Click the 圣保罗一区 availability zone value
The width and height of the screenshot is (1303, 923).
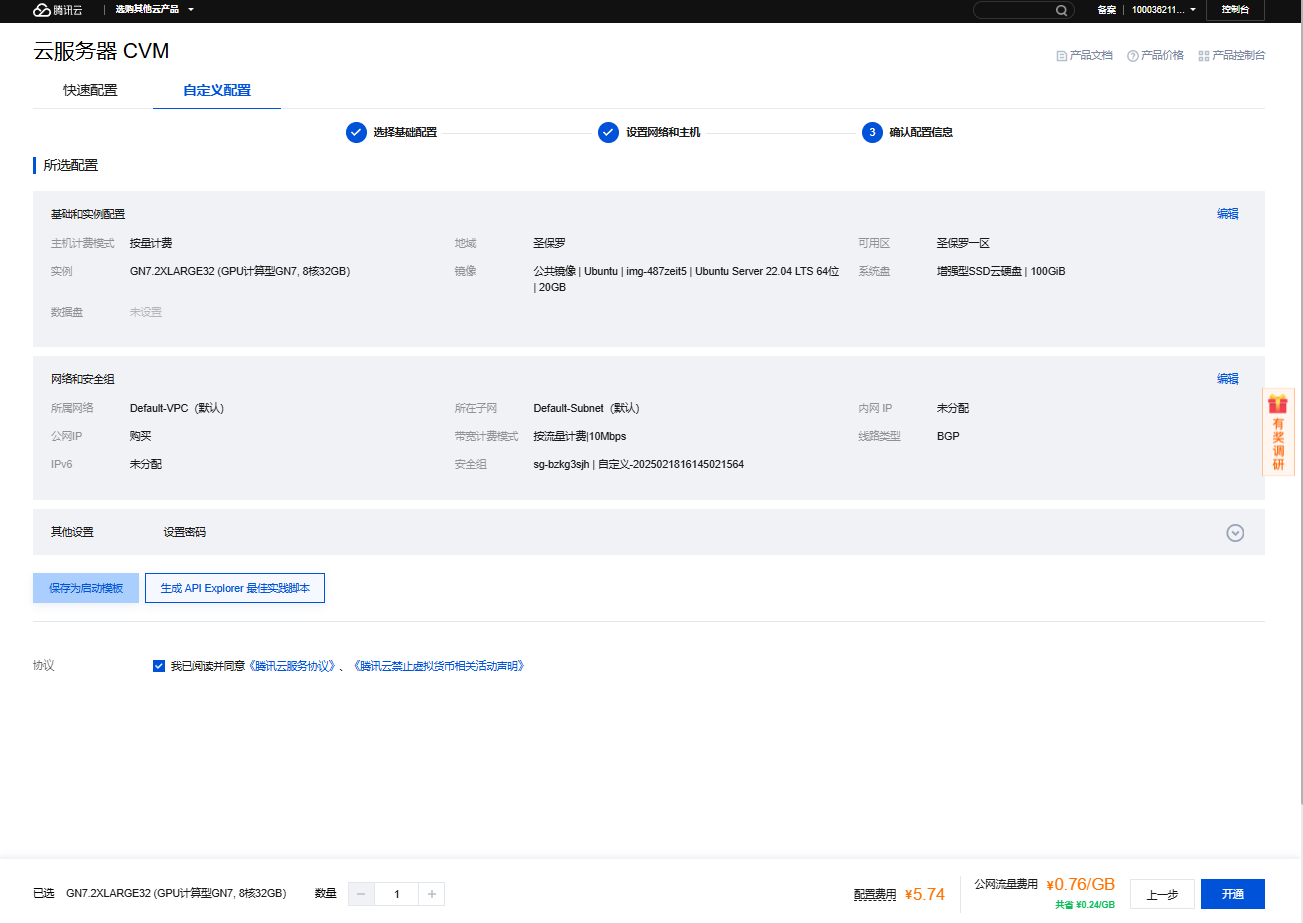963,243
